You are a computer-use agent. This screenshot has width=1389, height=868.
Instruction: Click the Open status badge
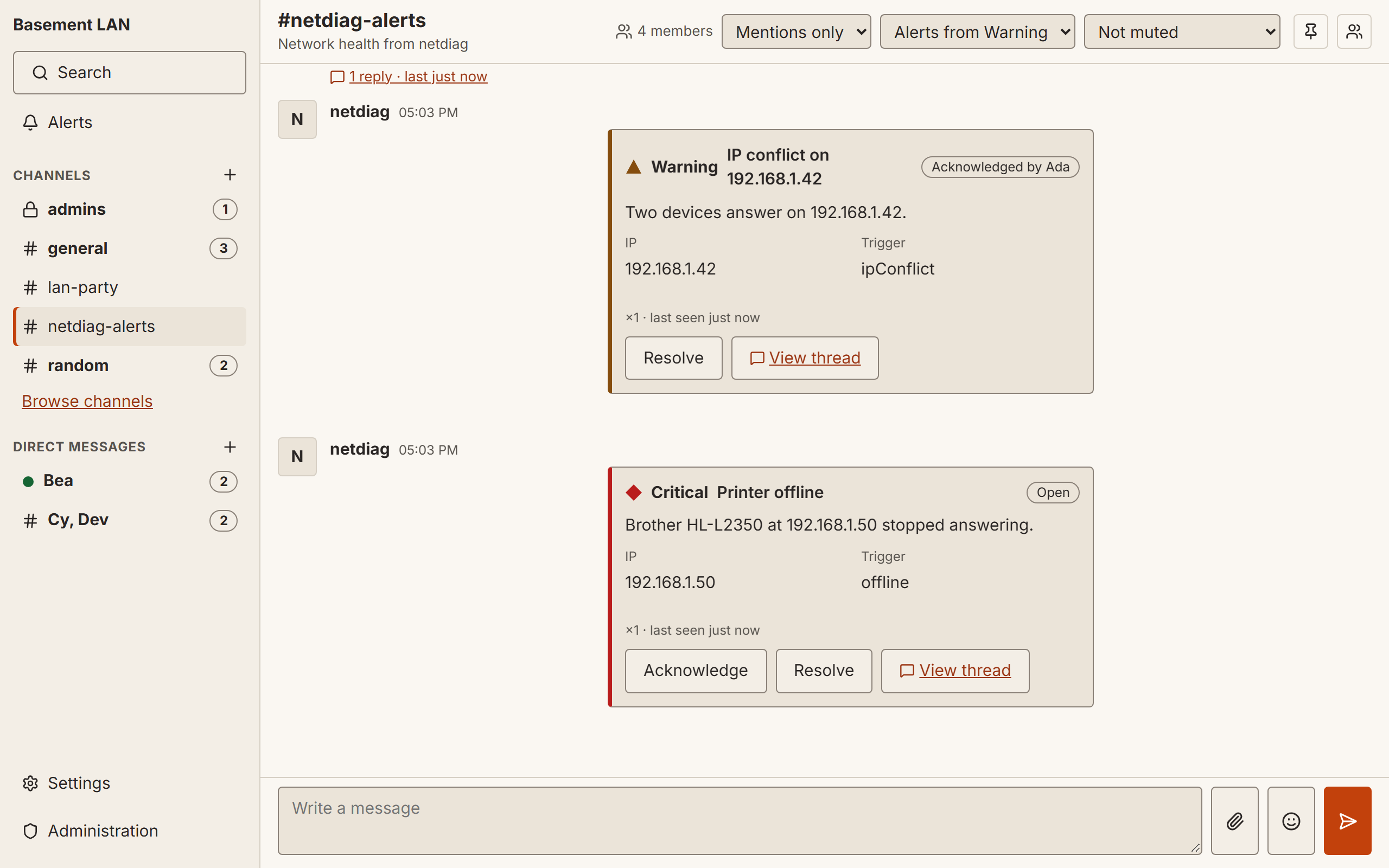[x=1053, y=493]
